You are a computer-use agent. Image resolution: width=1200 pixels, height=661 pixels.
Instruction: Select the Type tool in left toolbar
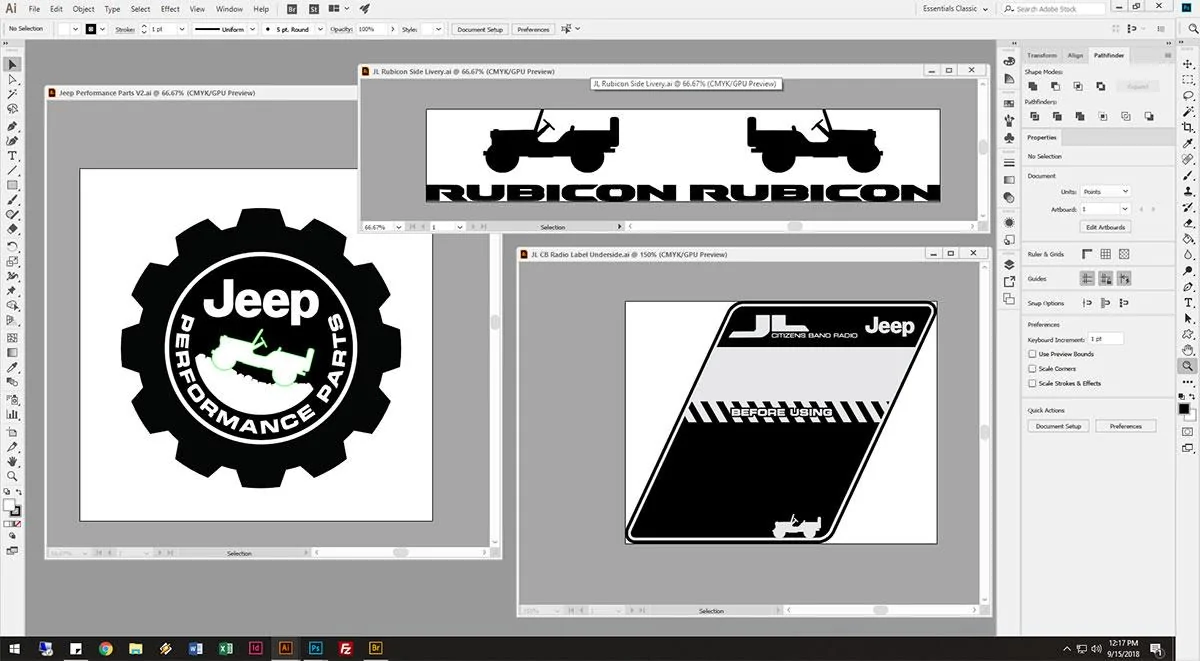coord(12,156)
